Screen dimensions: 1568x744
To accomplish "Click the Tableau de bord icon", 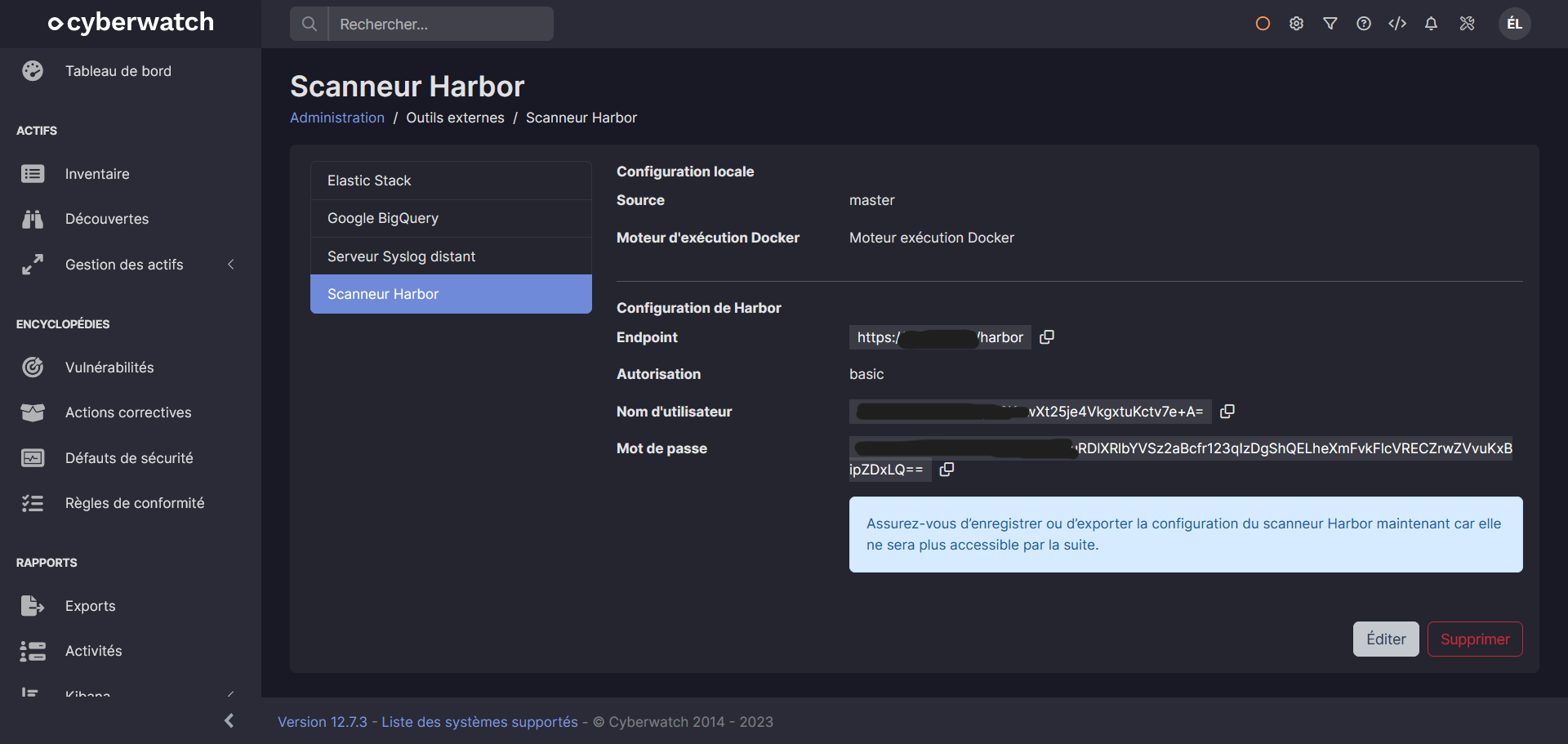I will [x=33, y=71].
